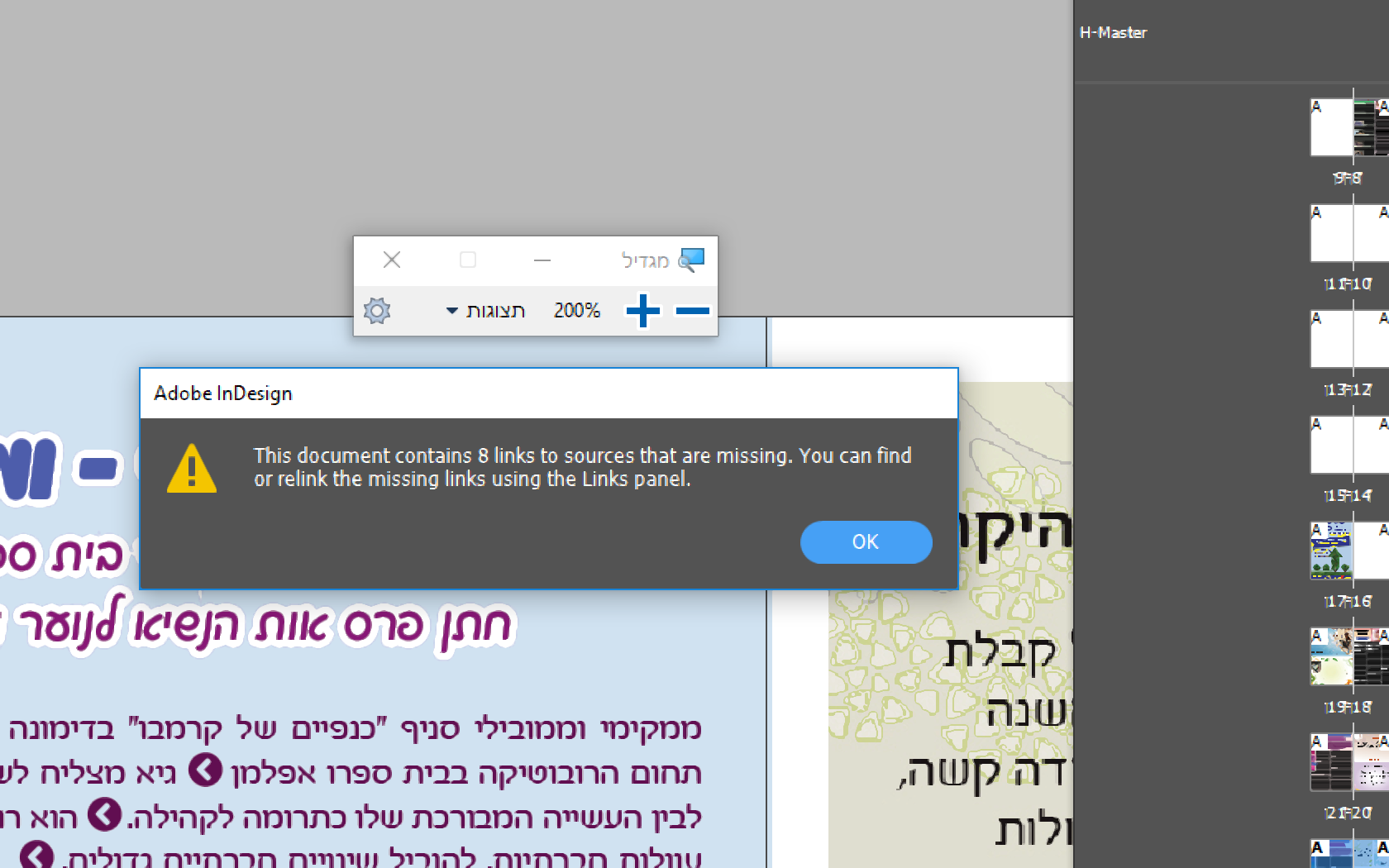The width and height of the screenshot is (1389, 868).
Task: Select the left page thumbnail of spread 19-18
Action: [1331, 656]
